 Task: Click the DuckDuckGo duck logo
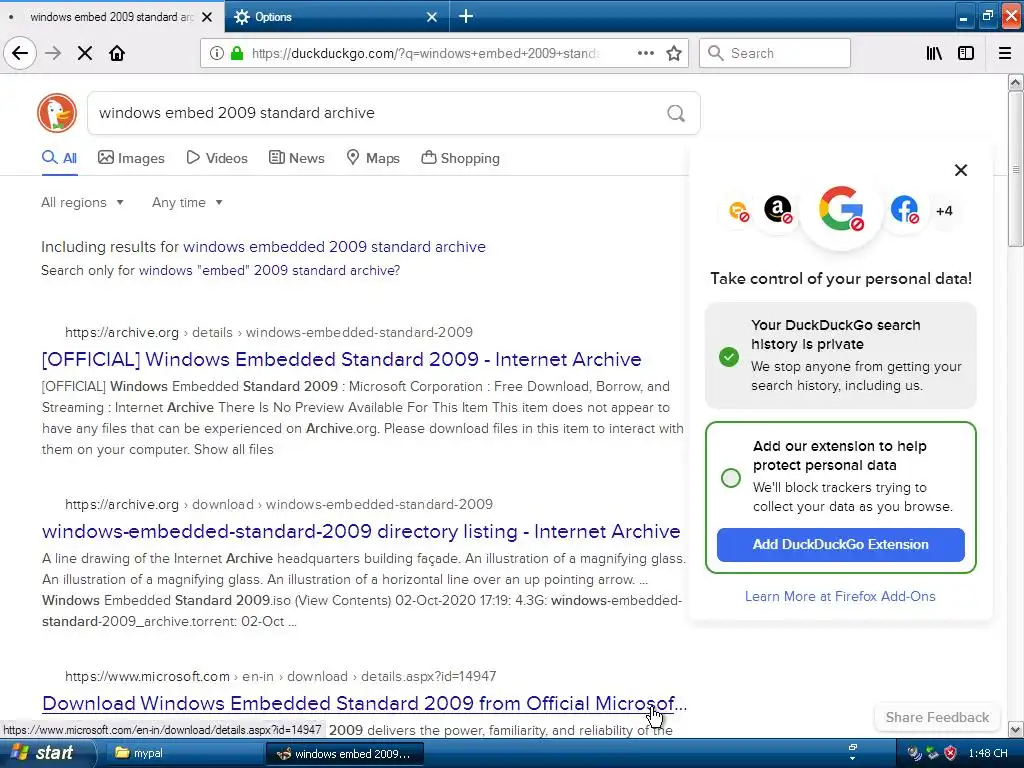click(57, 113)
